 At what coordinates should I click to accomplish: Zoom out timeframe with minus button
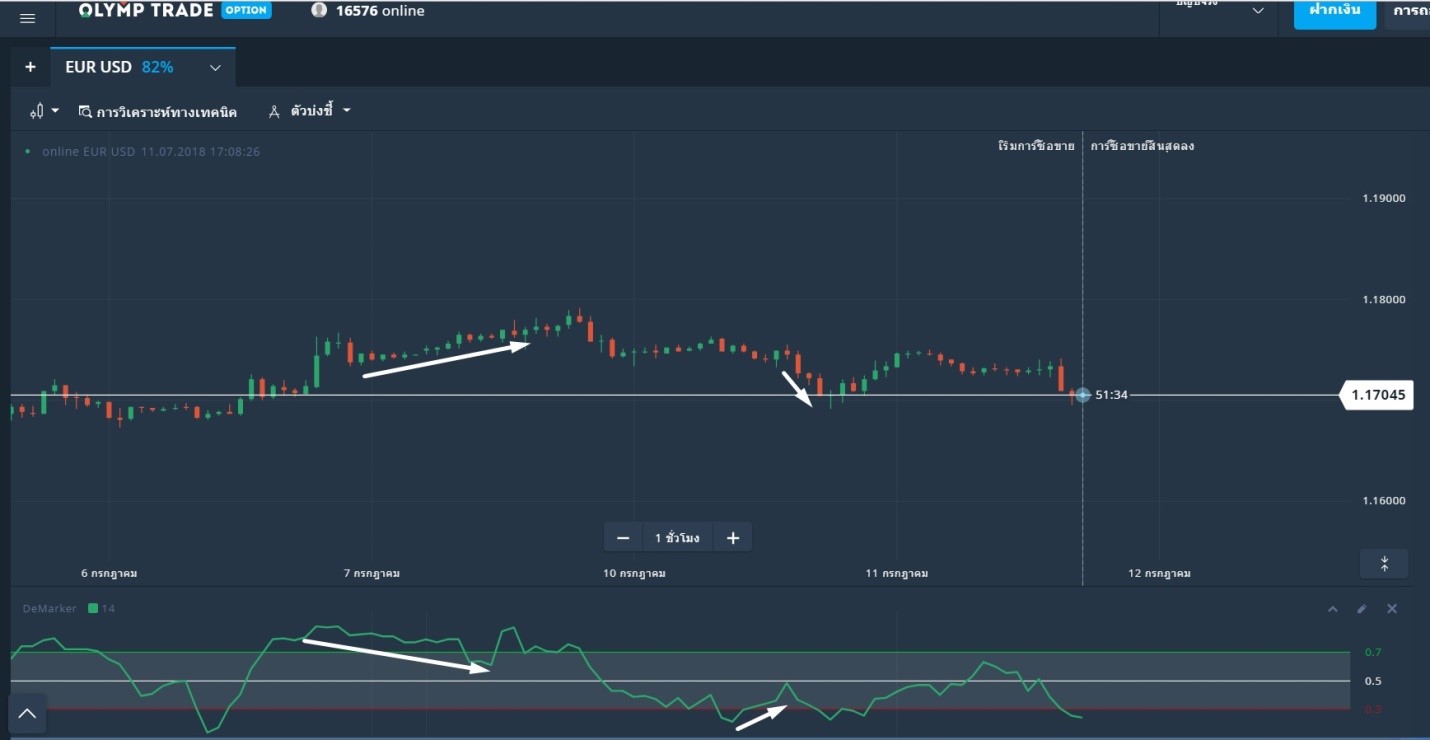click(623, 538)
